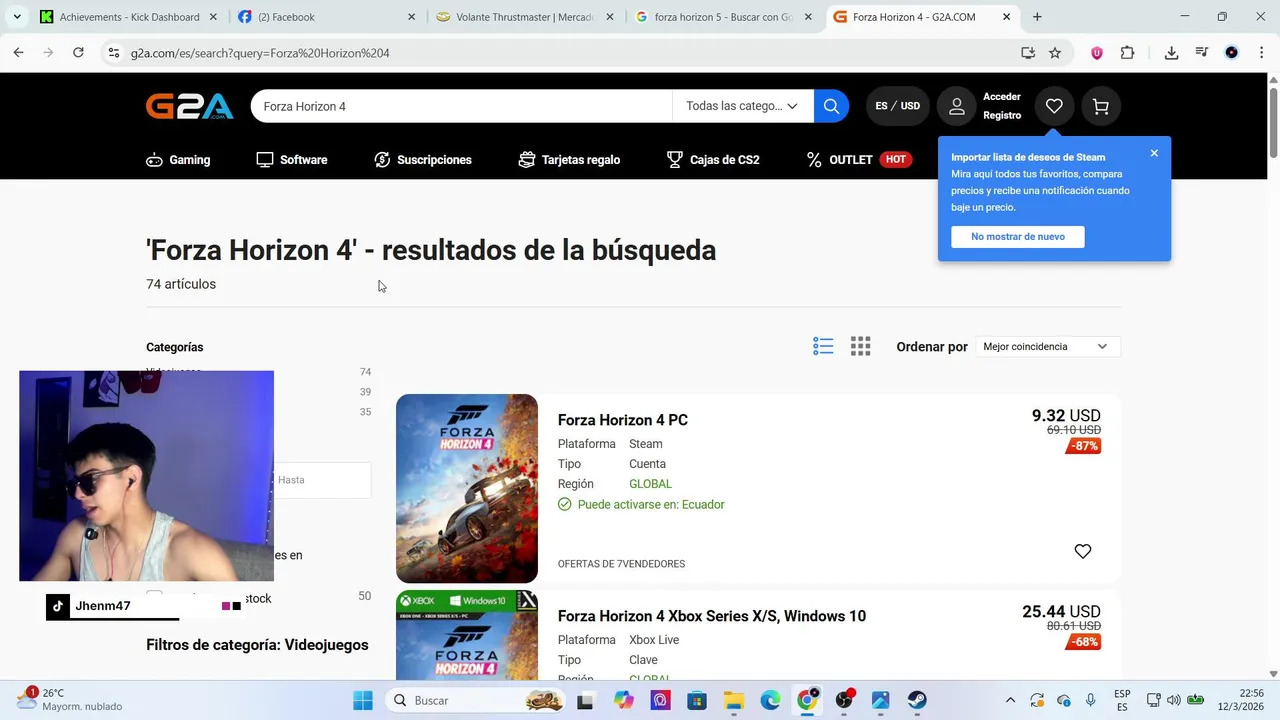This screenshot has width=1280, height=720.
Task: Open the Gaming menu
Action: [178, 160]
